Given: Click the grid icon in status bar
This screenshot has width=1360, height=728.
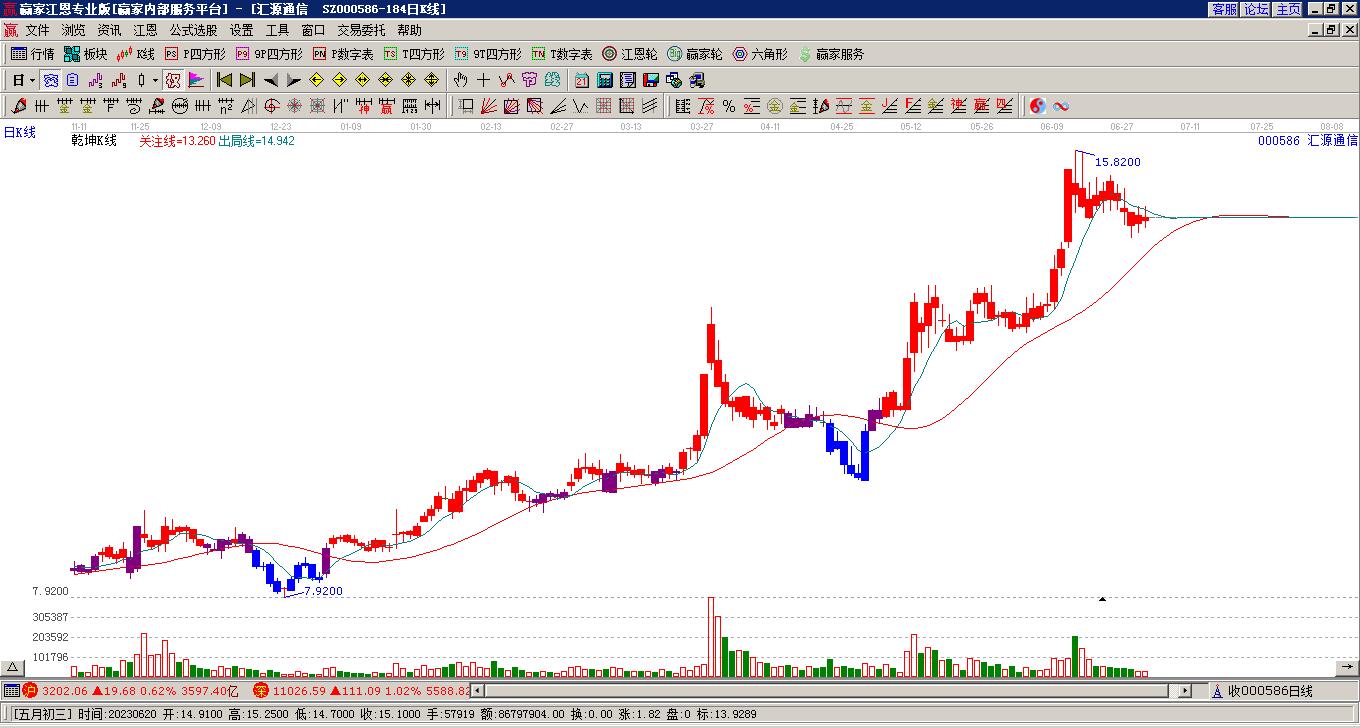Looking at the screenshot, I should 11,690.
